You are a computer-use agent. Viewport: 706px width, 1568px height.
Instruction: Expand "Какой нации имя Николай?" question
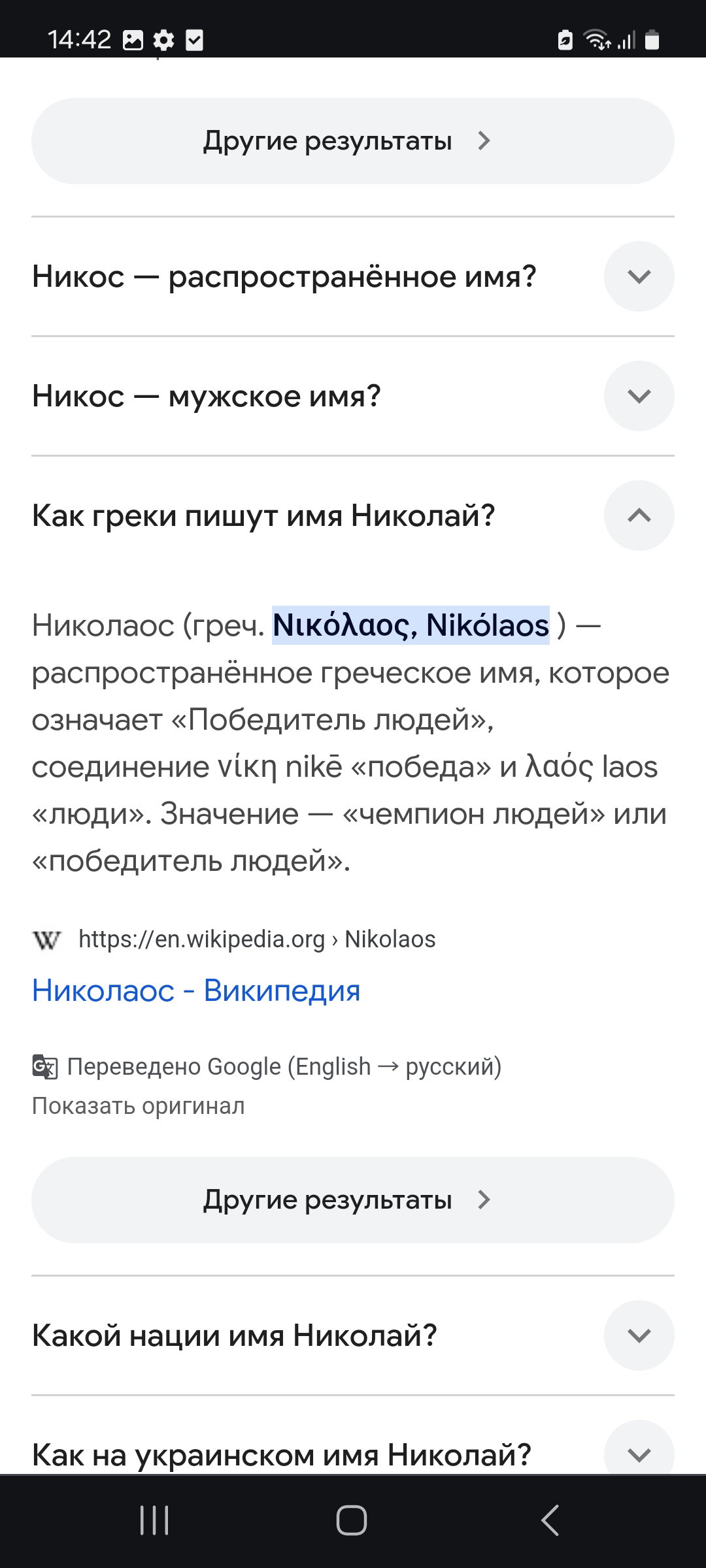353,1335
